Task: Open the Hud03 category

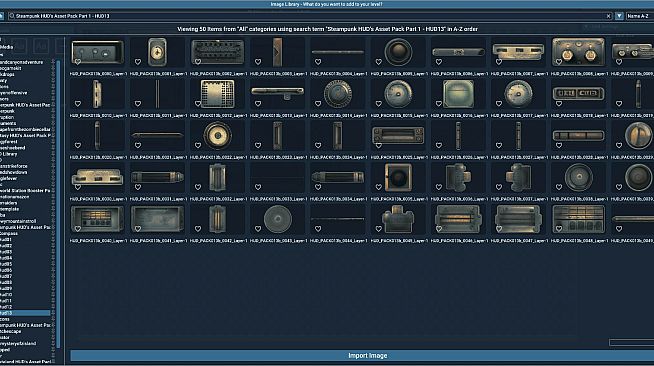Action: coord(6,252)
